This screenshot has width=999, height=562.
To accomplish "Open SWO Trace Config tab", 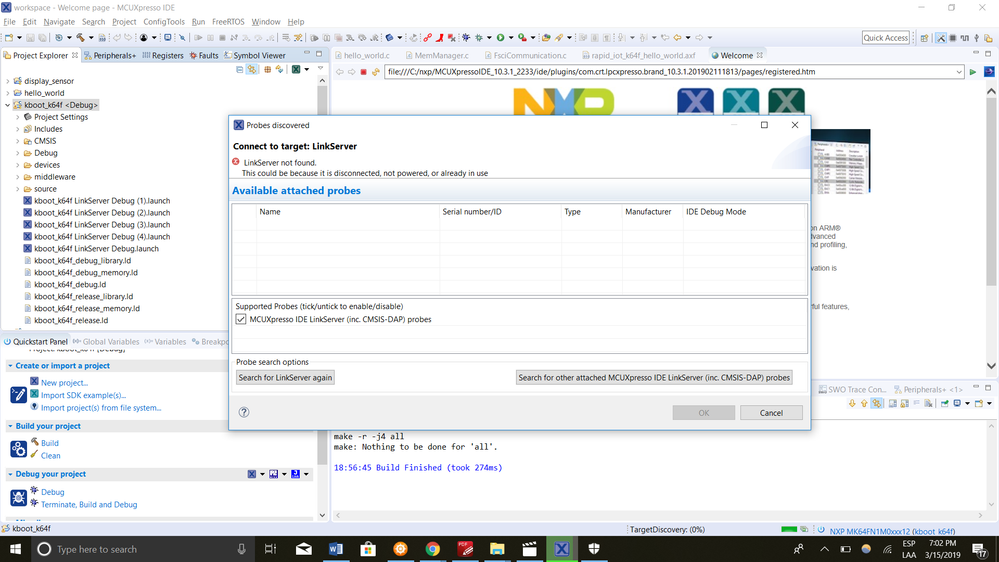I will pos(852,389).
